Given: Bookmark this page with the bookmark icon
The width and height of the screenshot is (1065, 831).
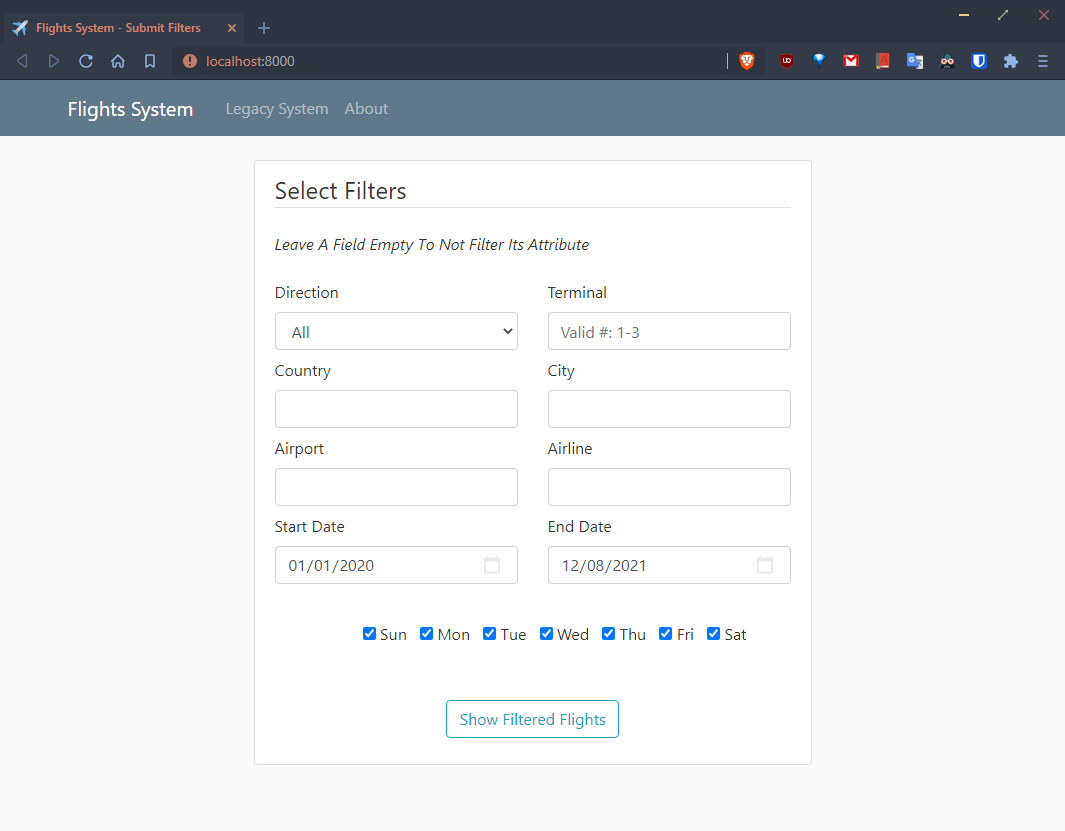Looking at the screenshot, I should click(150, 61).
